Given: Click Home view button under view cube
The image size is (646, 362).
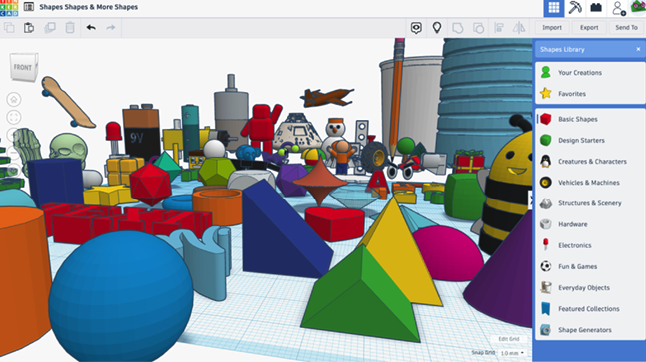Looking at the screenshot, I should [x=14, y=100].
